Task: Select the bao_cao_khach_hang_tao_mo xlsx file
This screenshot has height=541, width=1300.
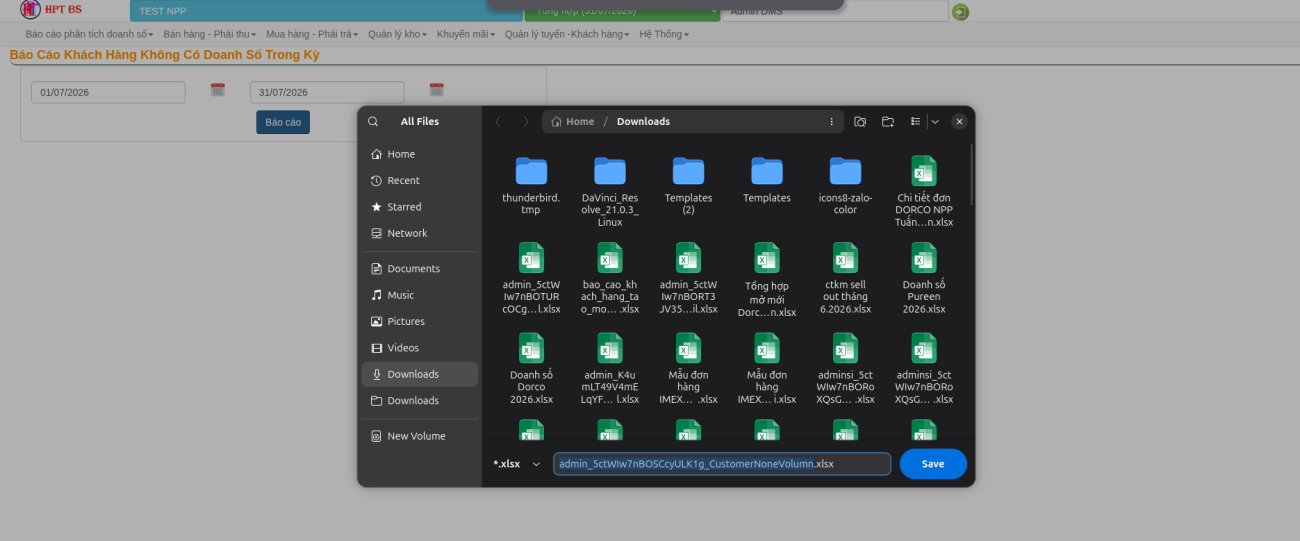Action: click(x=610, y=278)
